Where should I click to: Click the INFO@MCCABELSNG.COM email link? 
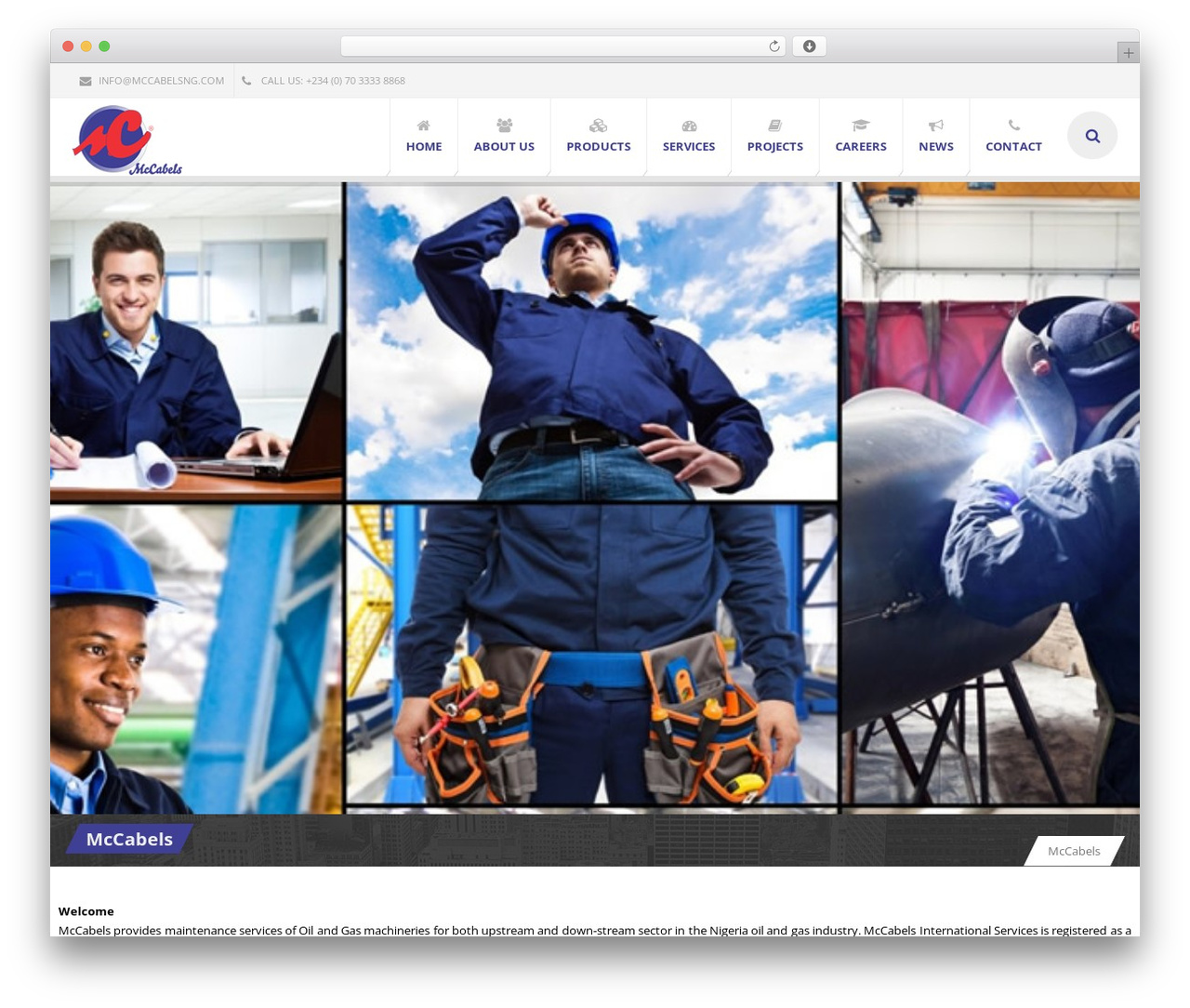tap(162, 81)
